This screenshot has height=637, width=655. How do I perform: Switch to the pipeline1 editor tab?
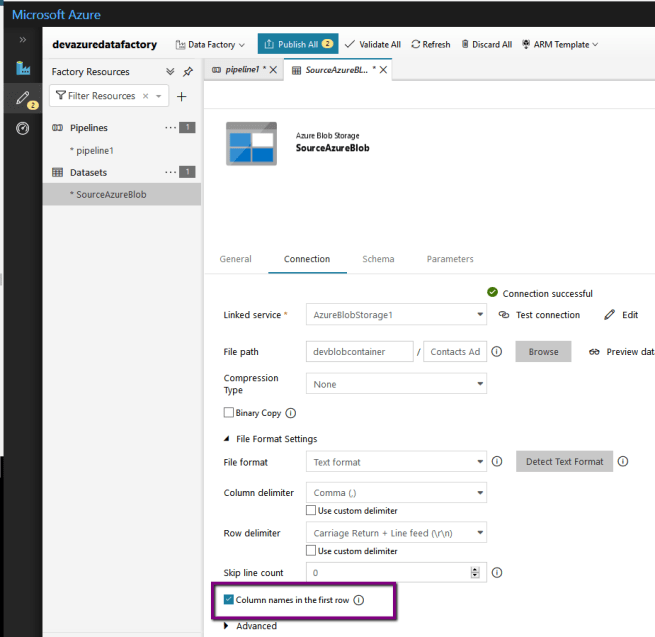pos(238,70)
